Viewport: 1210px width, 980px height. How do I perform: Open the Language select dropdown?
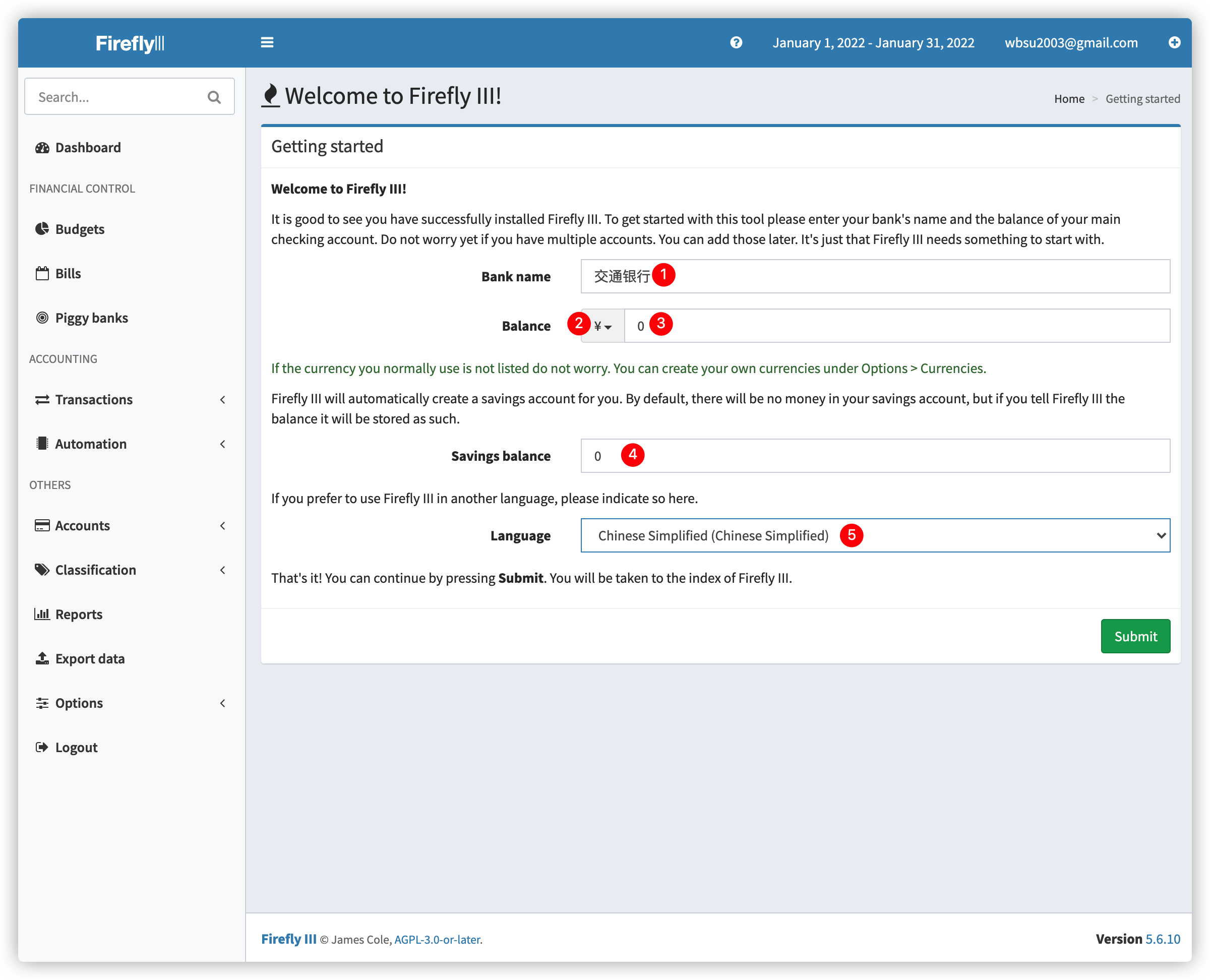[x=875, y=536]
